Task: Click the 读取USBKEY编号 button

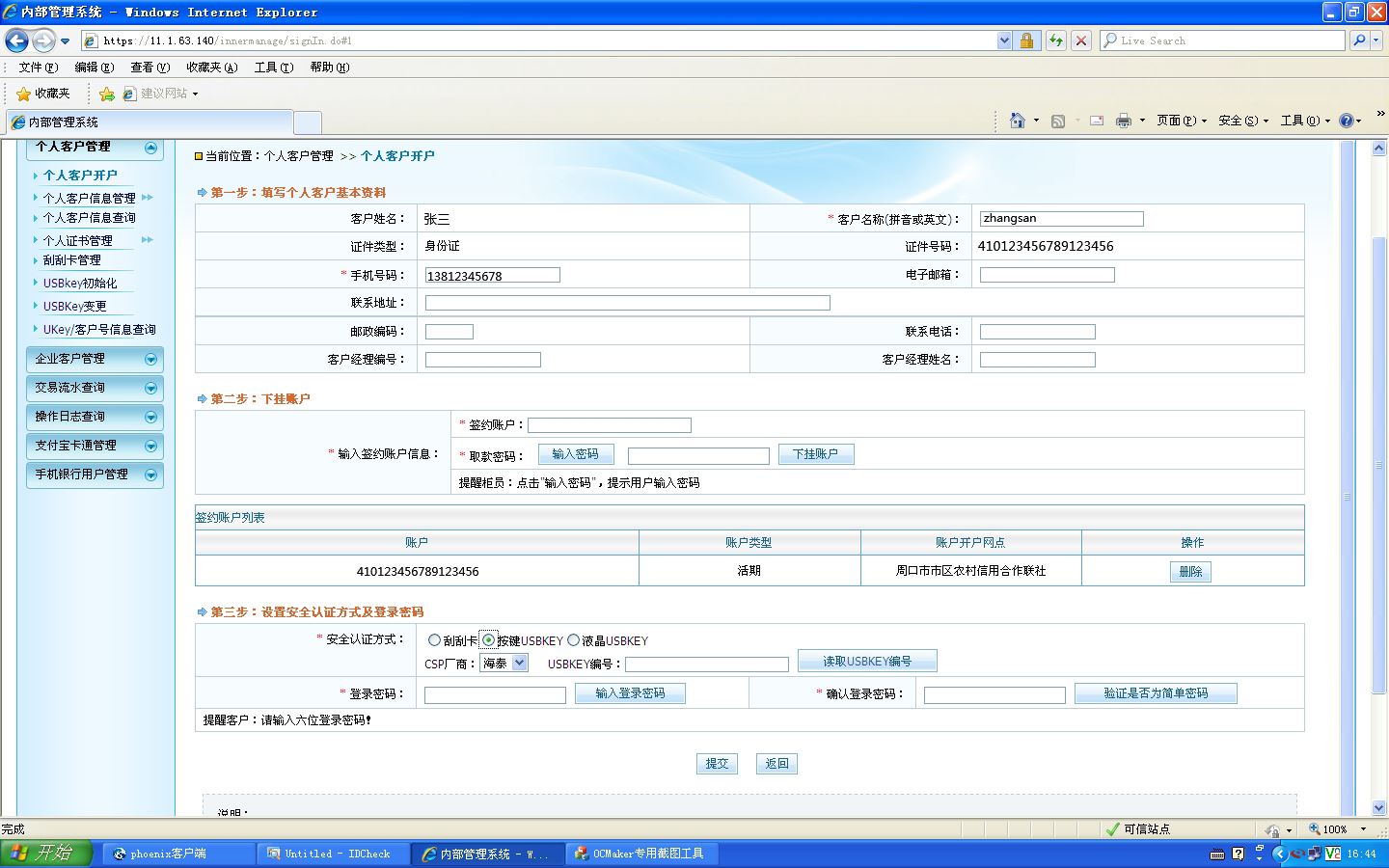Action: coord(867,662)
